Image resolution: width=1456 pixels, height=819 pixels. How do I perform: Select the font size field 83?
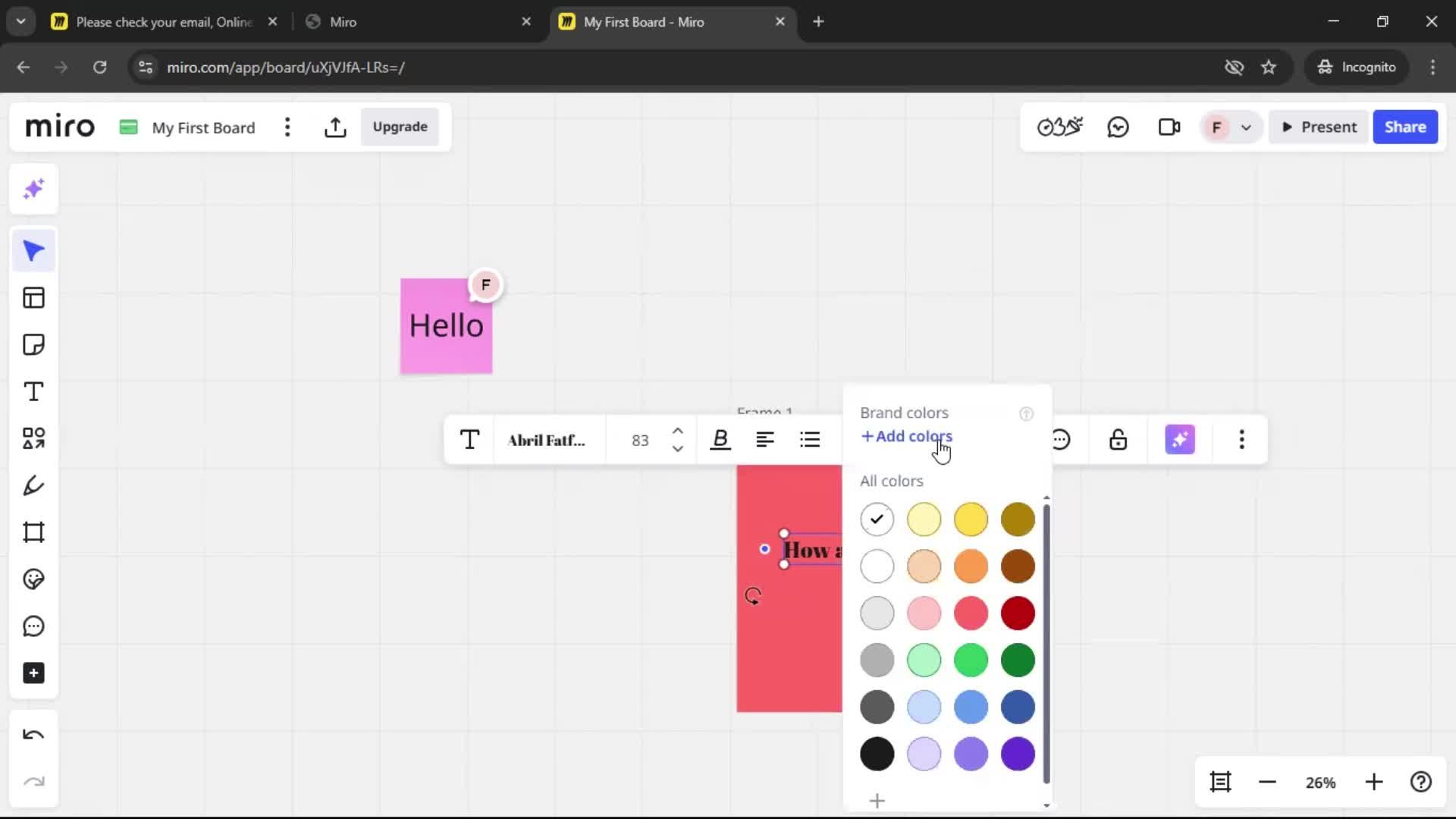click(640, 440)
